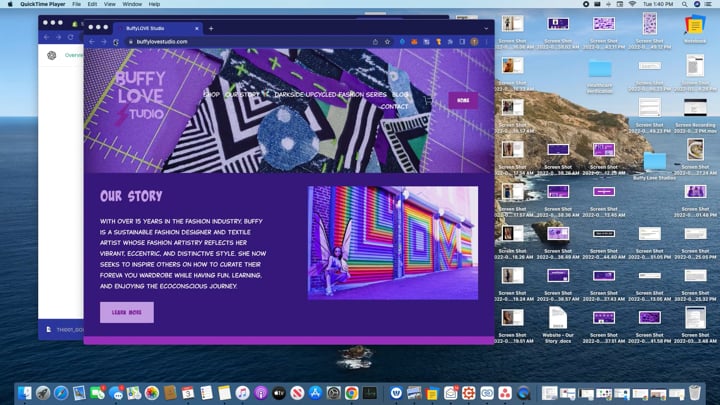Screen dimensions: 720x405
Task: Click the Chrome profile avatar
Action: click(x=474, y=42)
